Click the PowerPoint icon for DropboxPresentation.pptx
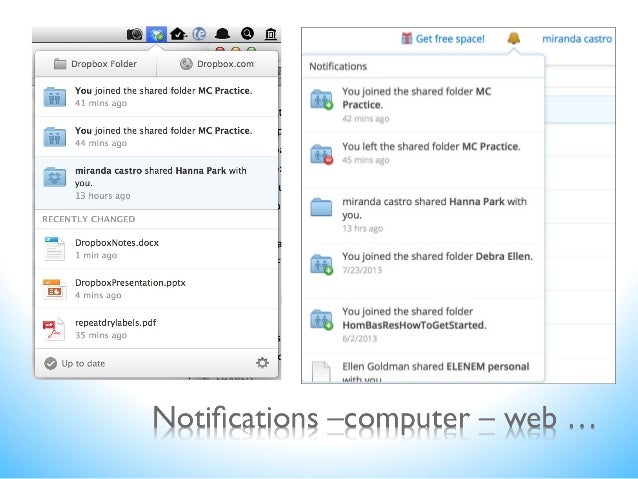Image resolution: width=638 pixels, height=479 pixels. click(x=55, y=289)
